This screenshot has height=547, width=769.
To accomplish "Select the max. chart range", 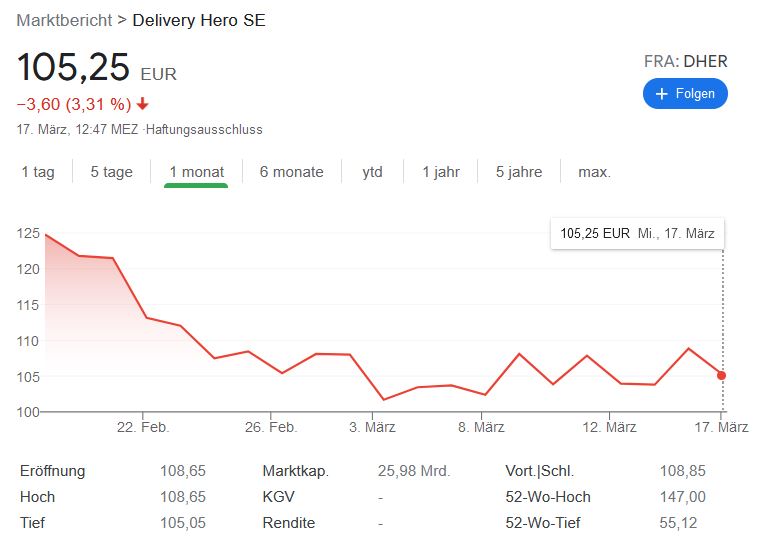I will tap(594, 172).
